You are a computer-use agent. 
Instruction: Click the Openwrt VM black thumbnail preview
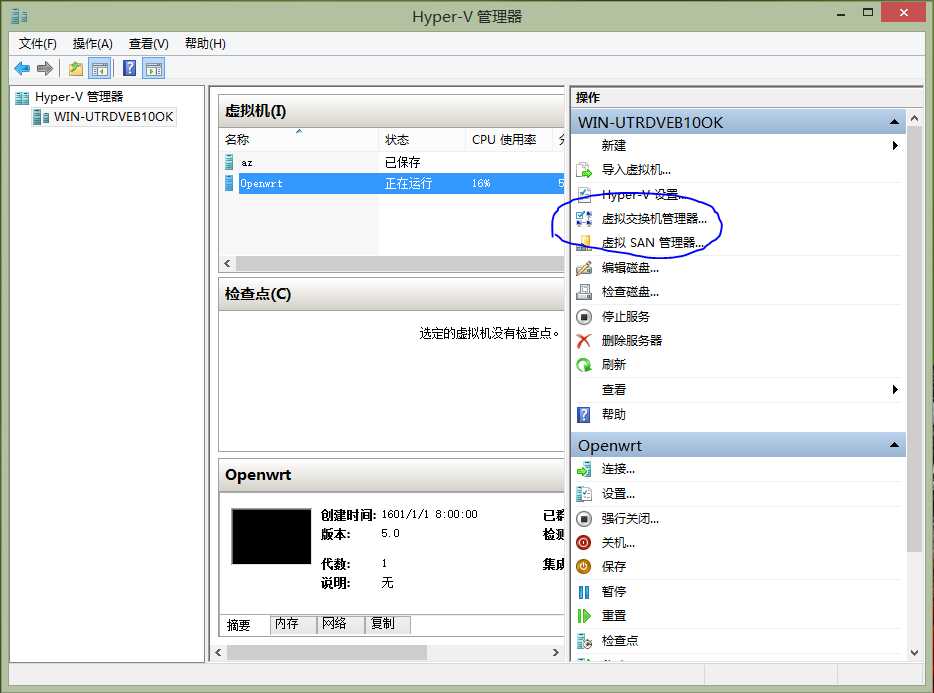pos(271,536)
